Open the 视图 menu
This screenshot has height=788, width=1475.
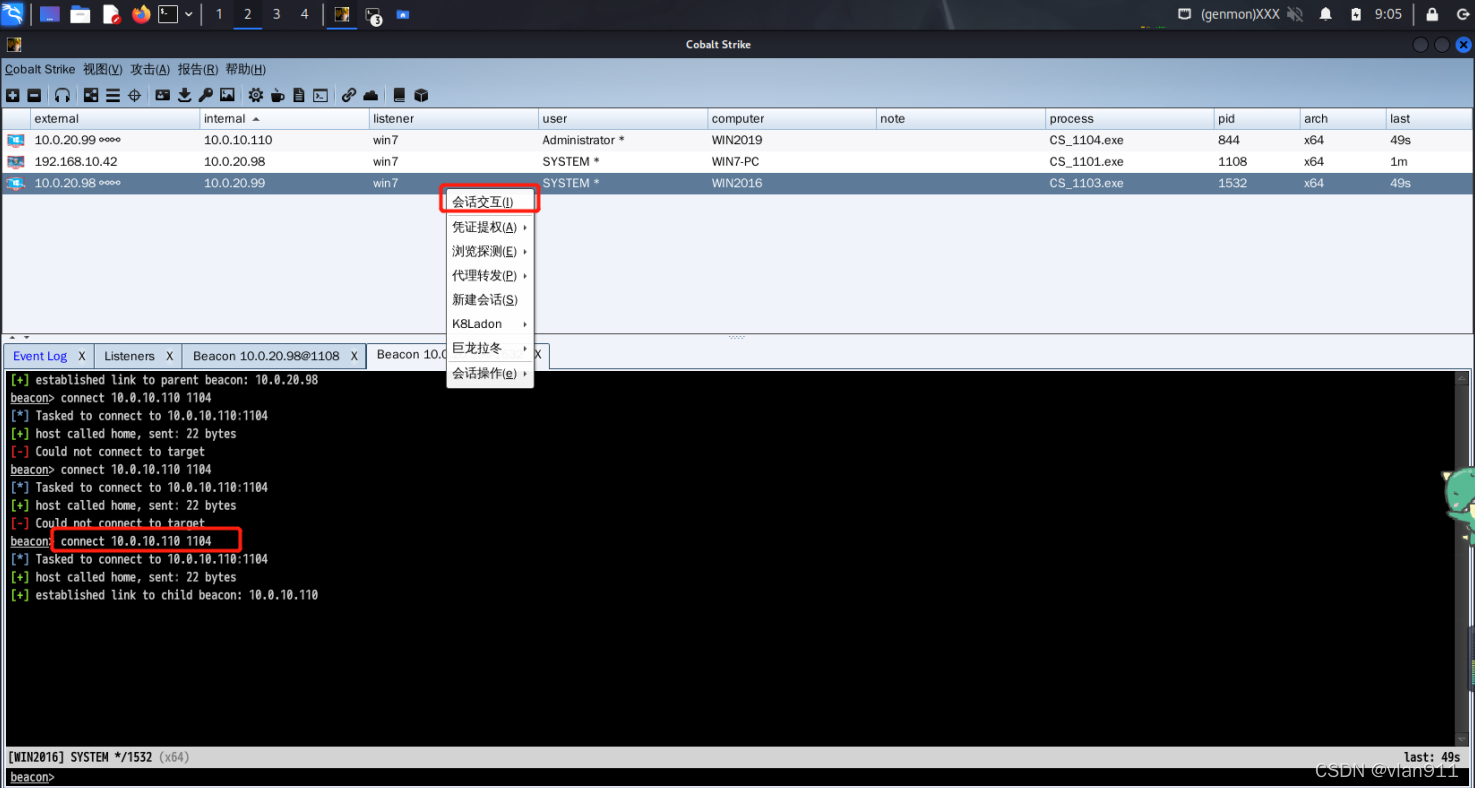102,69
